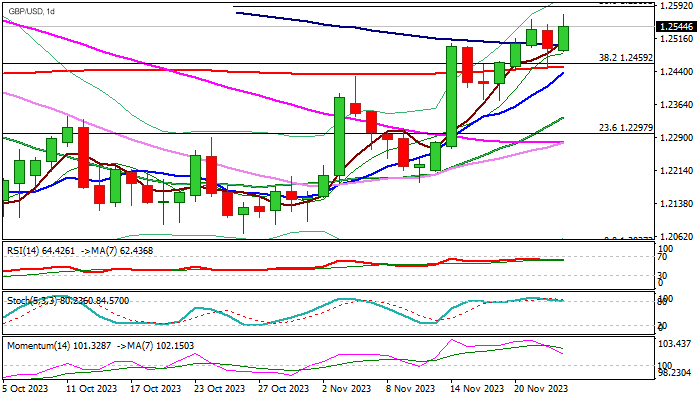Viewport: 698px width, 397px height.
Task: Click the 2 Nov 2023 date label
Action: coord(347,389)
